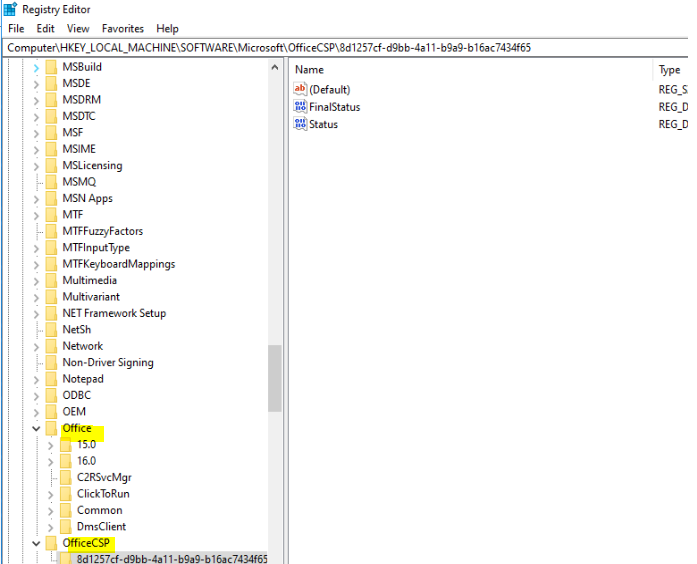Select the Office key in tree

click(x=77, y=428)
